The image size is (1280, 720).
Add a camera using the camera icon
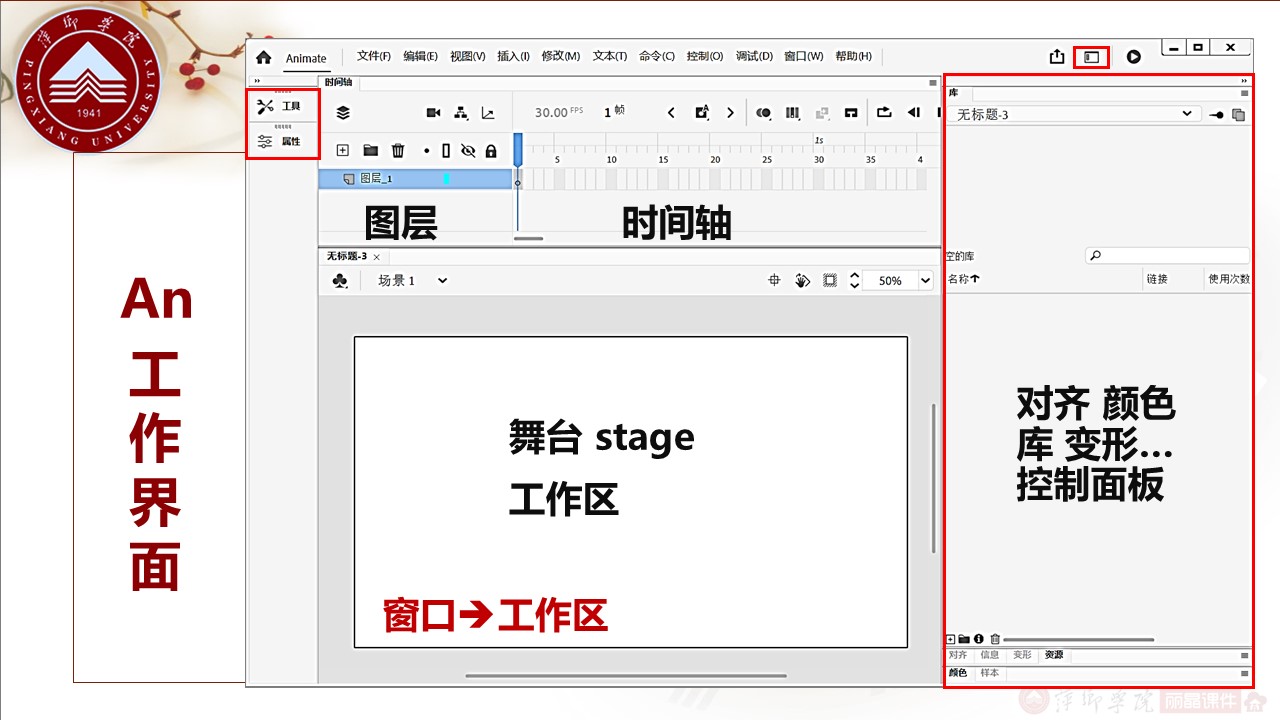[434, 113]
